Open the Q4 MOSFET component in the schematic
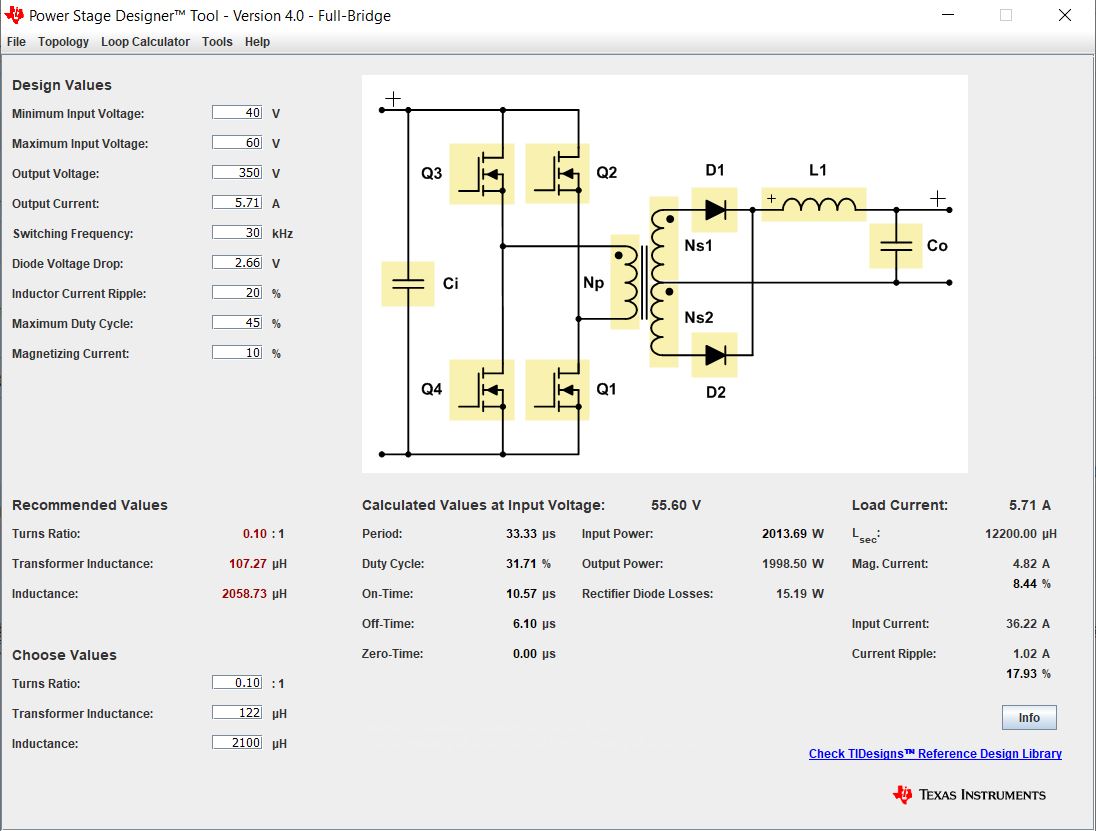This screenshot has height=831, width=1096. pos(481,390)
